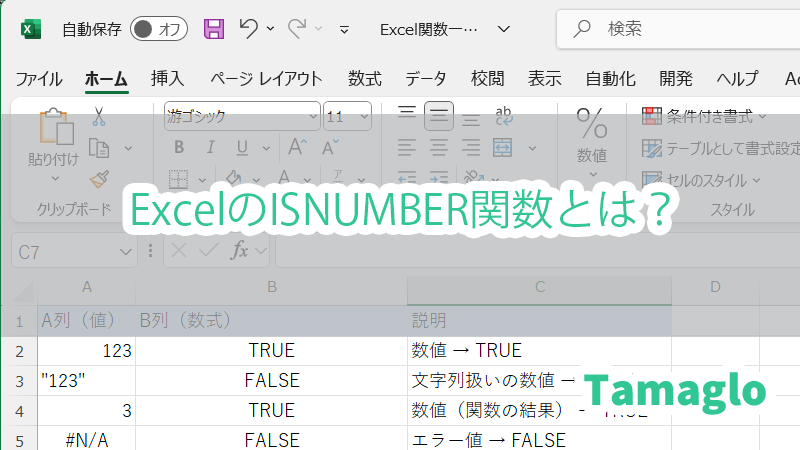Expand the 条件付き書式 dropdown
Image resolution: width=800 pixels, height=450 pixels.
coord(705,116)
